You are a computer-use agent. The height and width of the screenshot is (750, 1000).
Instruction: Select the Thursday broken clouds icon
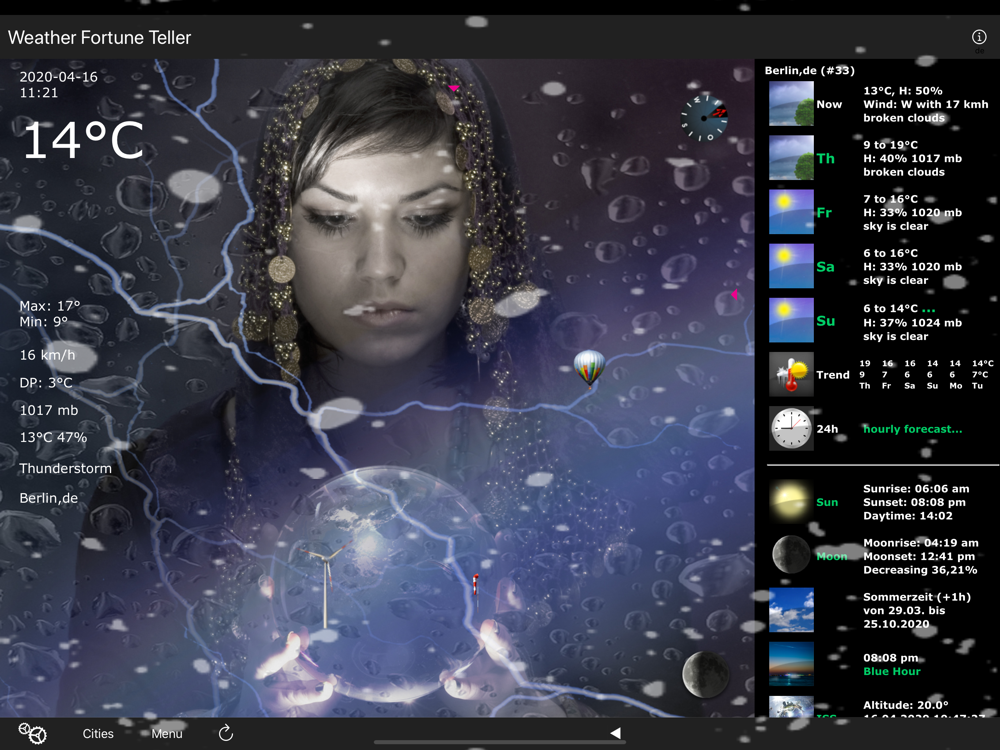[x=791, y=158]
